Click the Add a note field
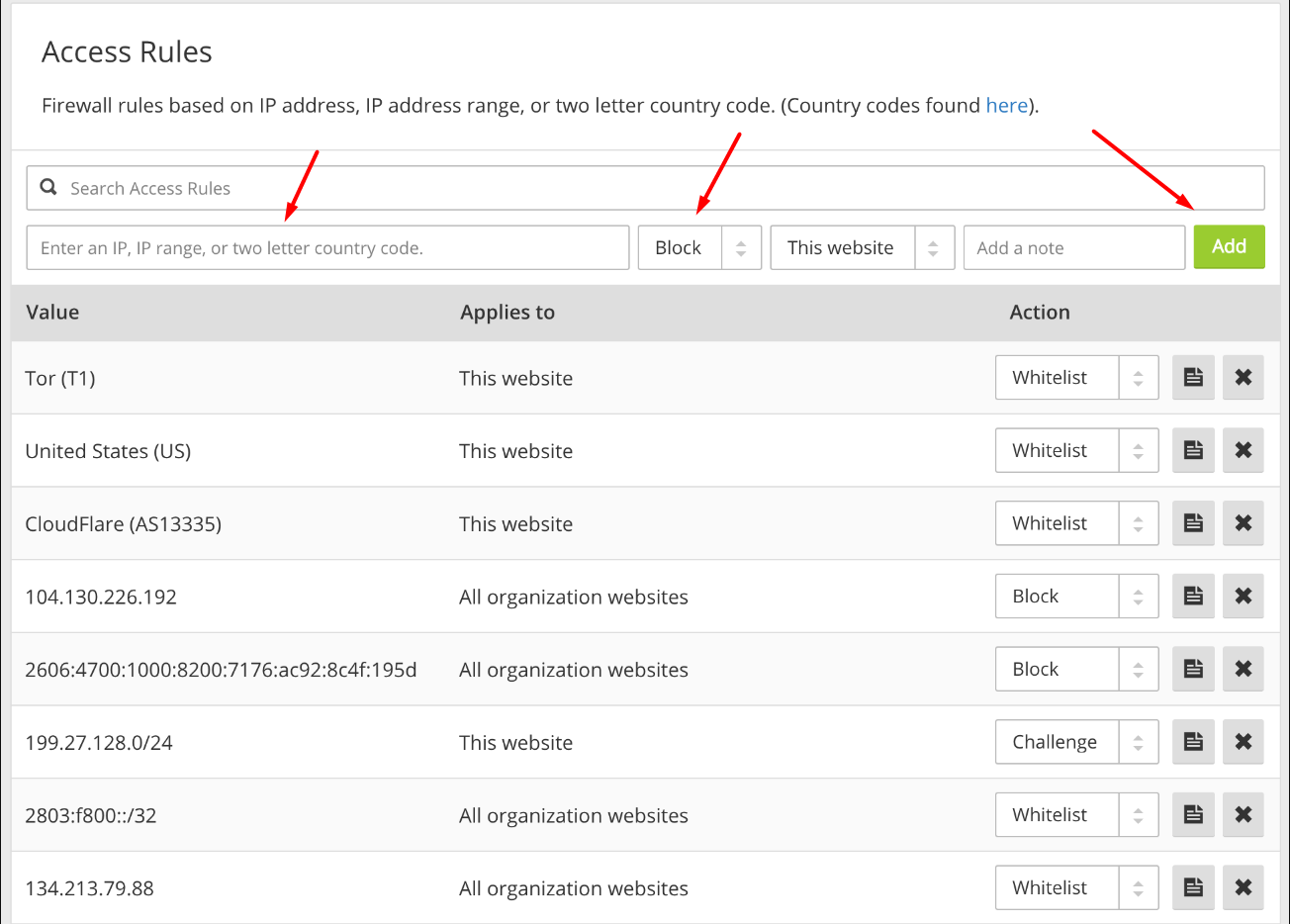 (x=1074, y=248)
